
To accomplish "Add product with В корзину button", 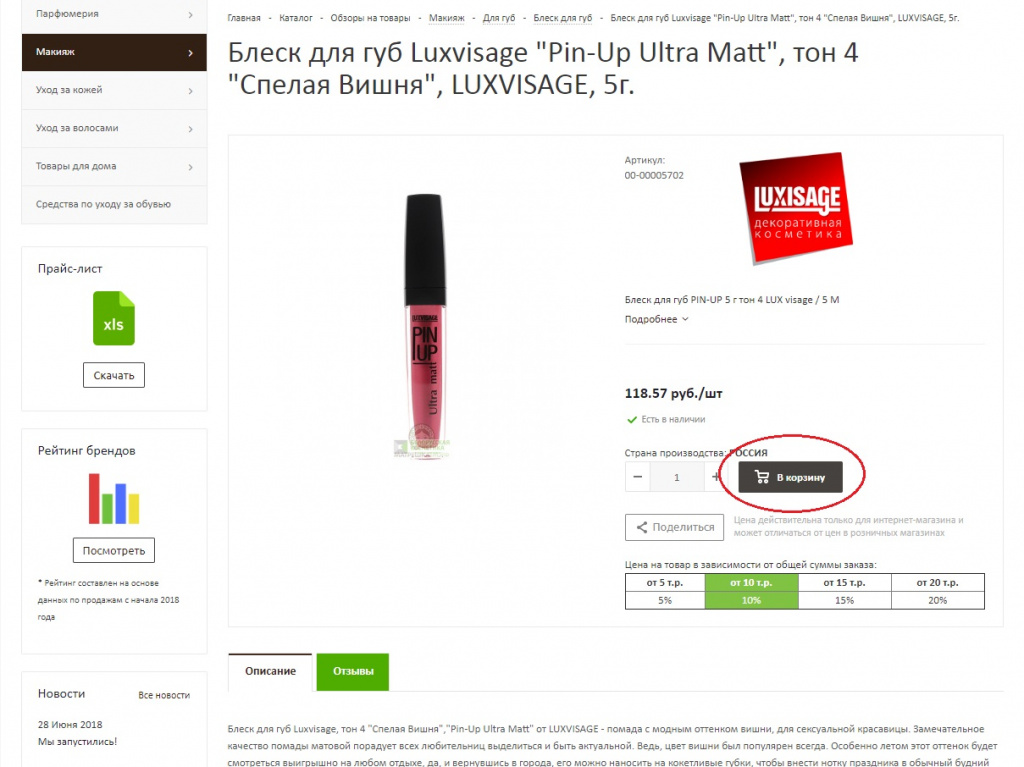I will pos(790,478).
